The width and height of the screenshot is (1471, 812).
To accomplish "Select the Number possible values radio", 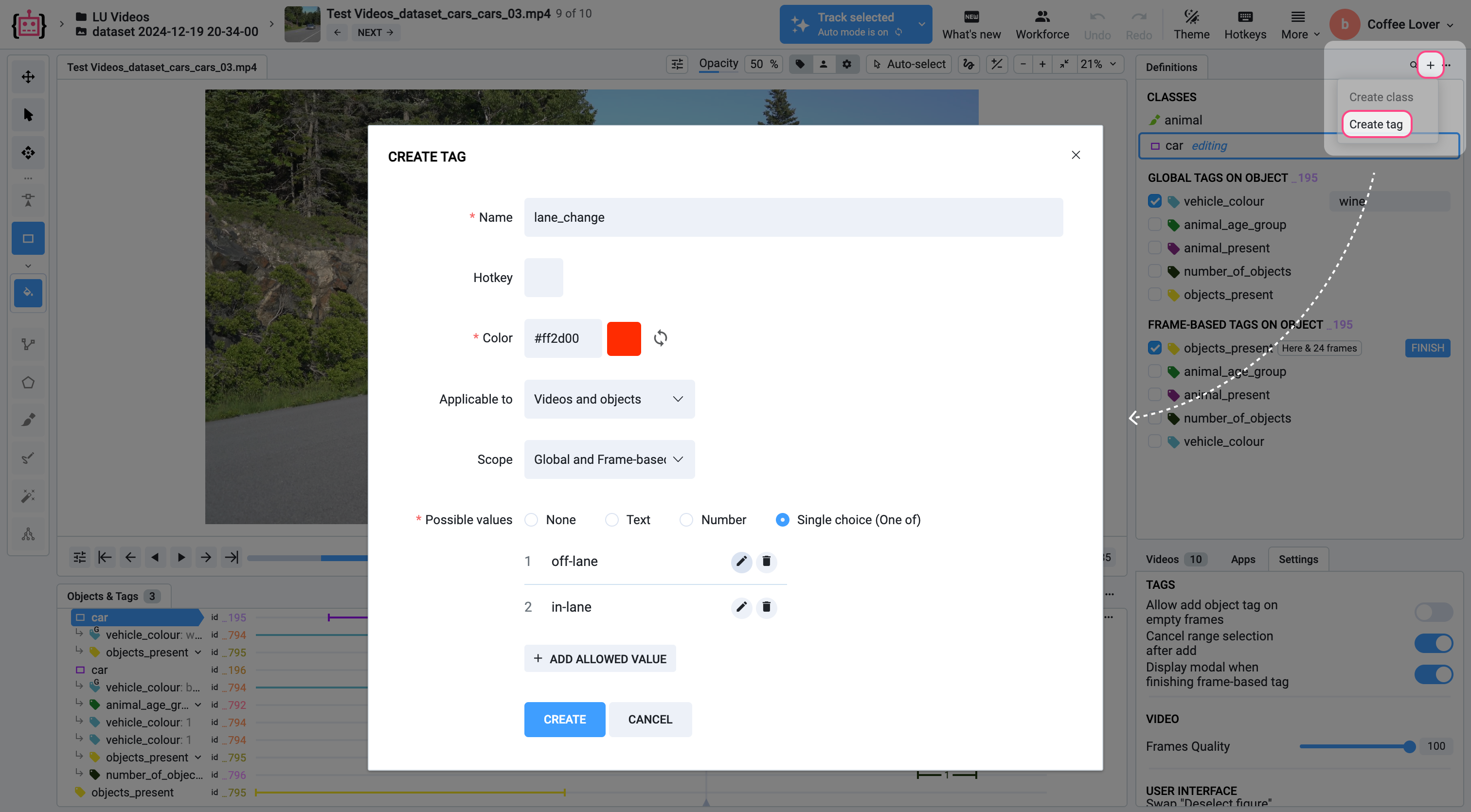I will click(686, 520).
